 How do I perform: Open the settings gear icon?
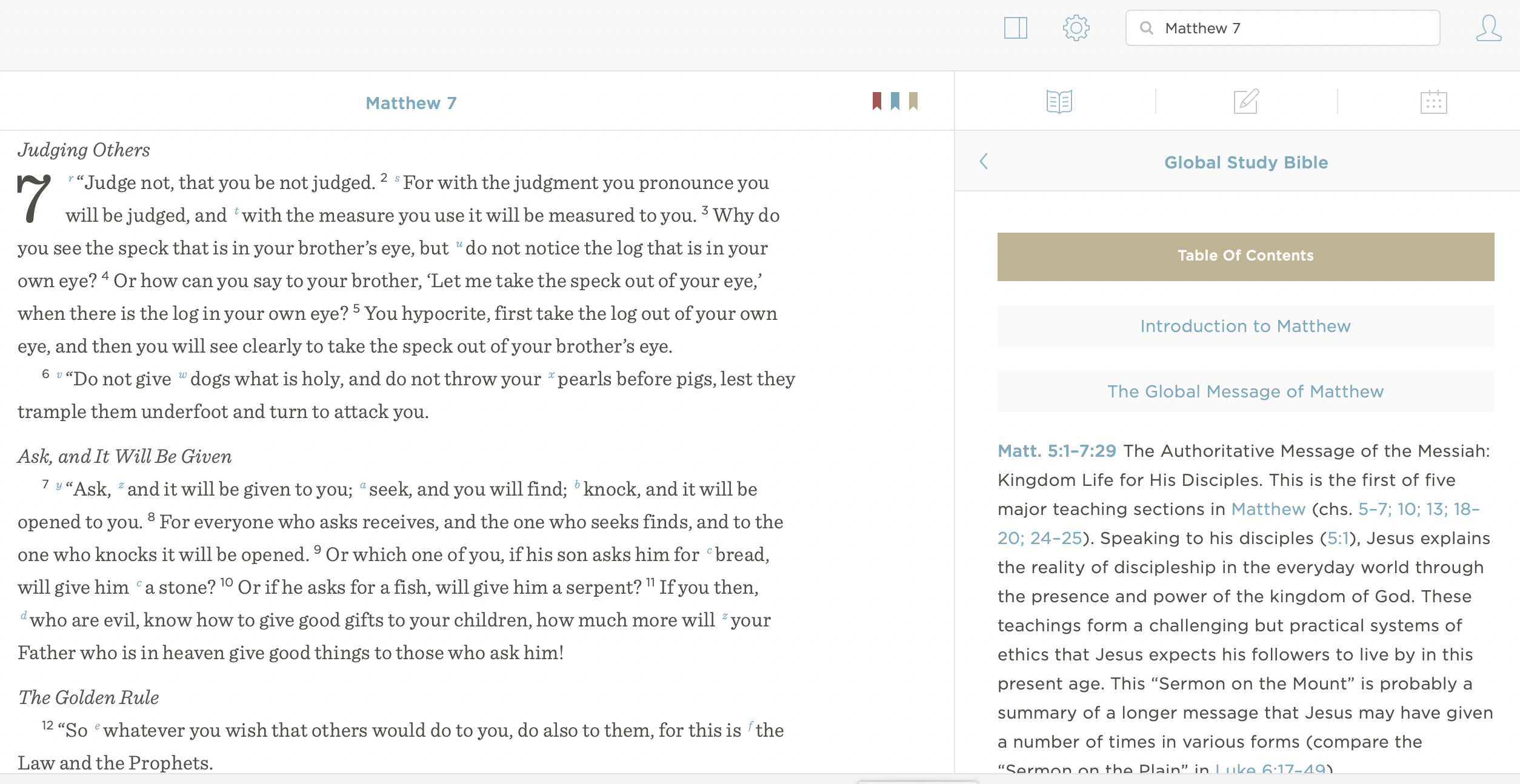(1076, 28)
